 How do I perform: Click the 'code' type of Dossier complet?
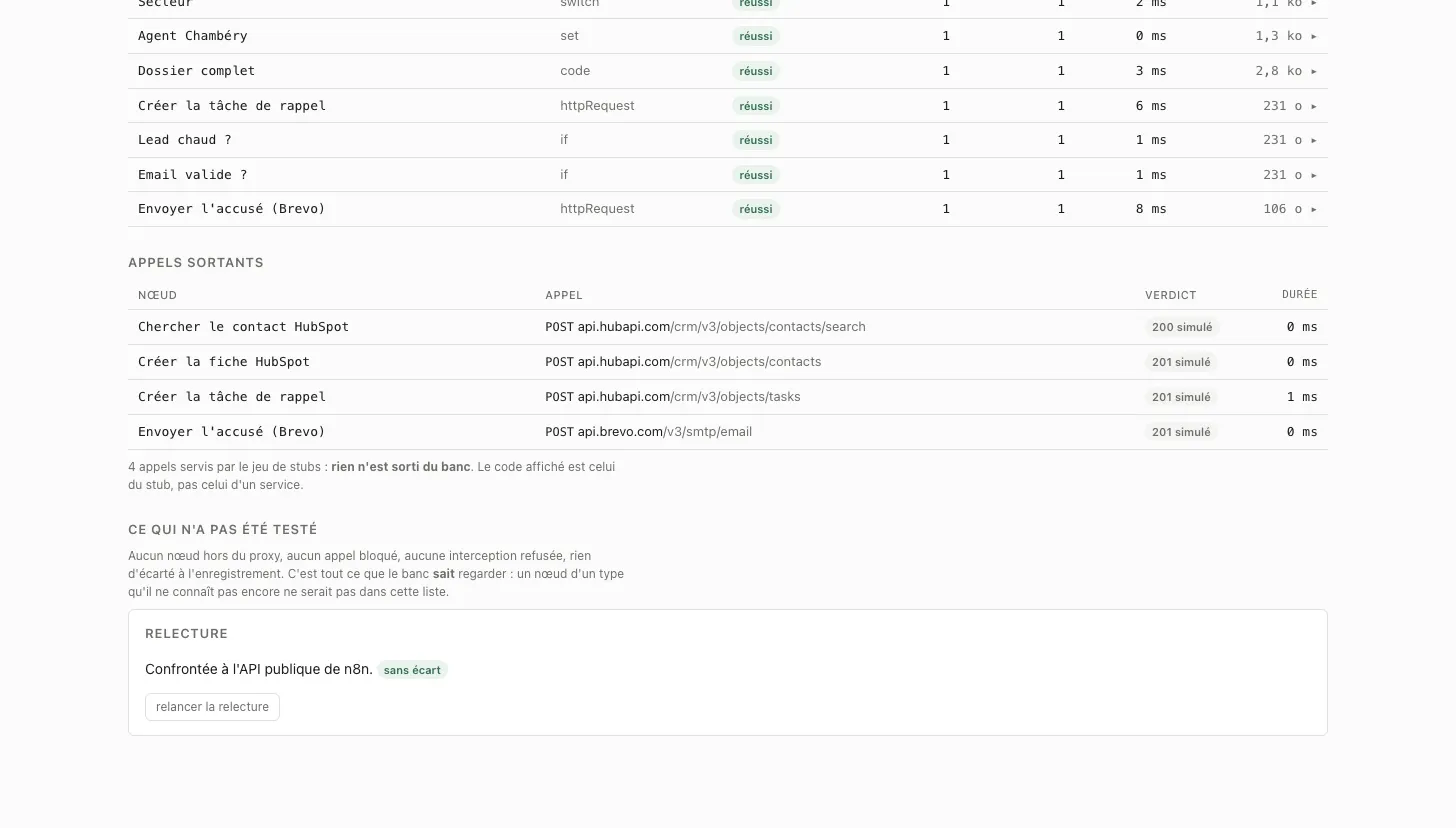coord(575,71)
